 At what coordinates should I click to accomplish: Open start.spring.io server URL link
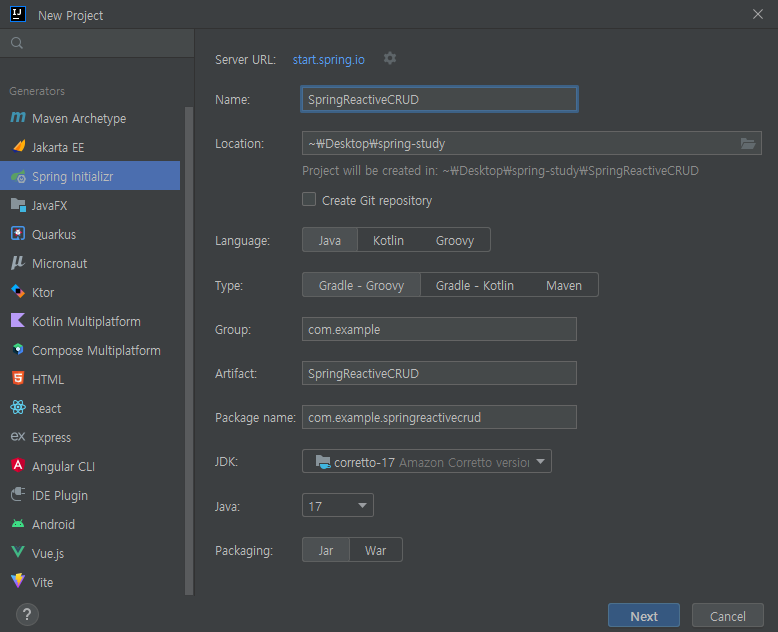click(328, 60)
